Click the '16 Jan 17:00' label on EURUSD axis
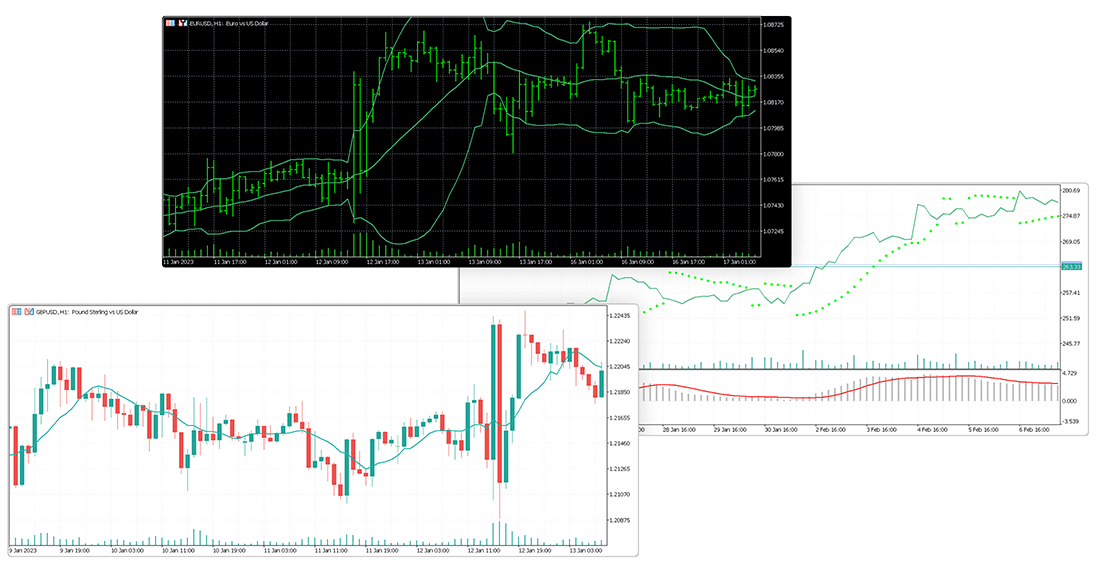Viewport: 1097px width, 569px height. (688, 262)
